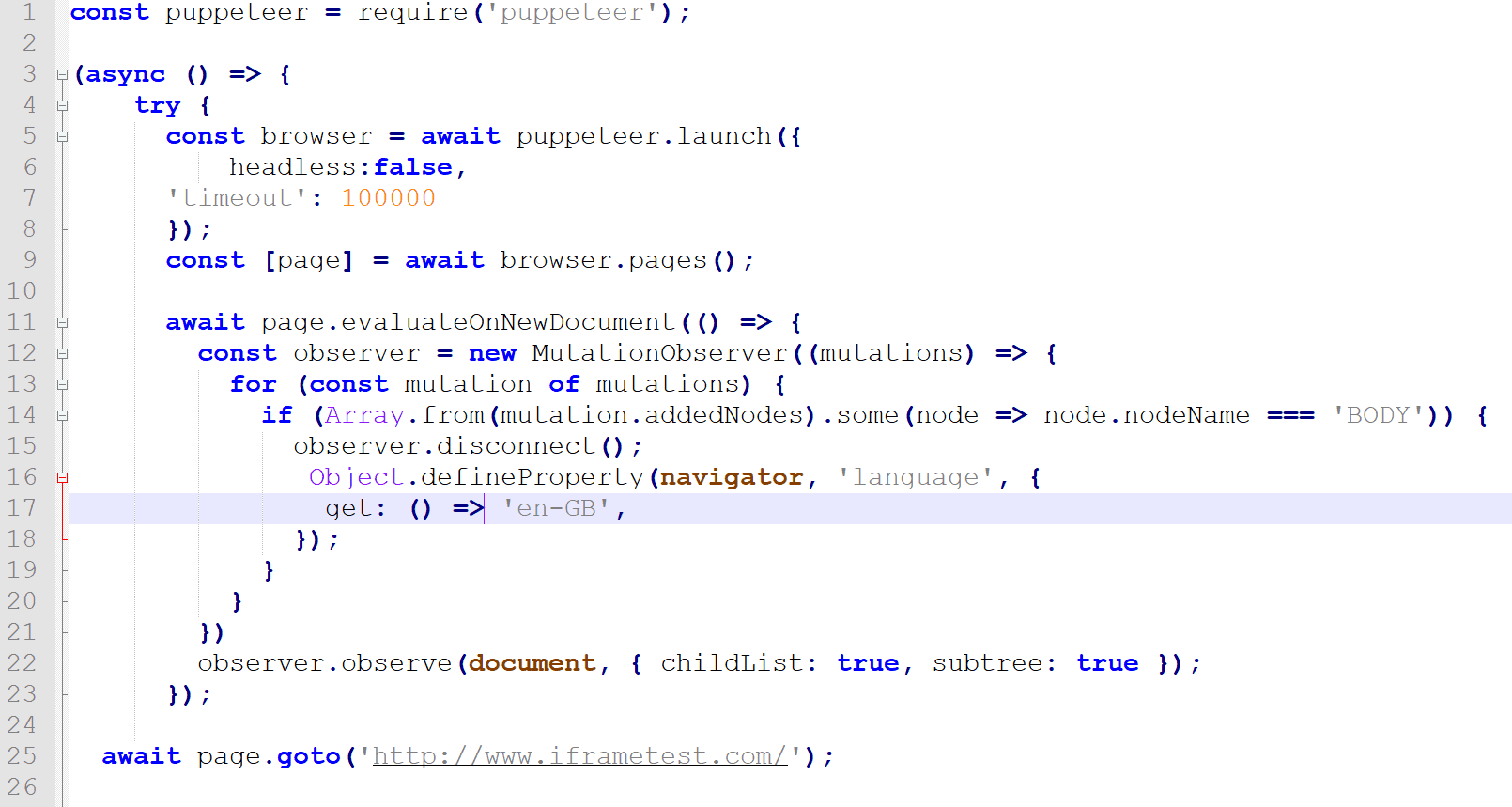
Task: Open the http://www.iframetest.com/ link
Action: click(579, 756)
